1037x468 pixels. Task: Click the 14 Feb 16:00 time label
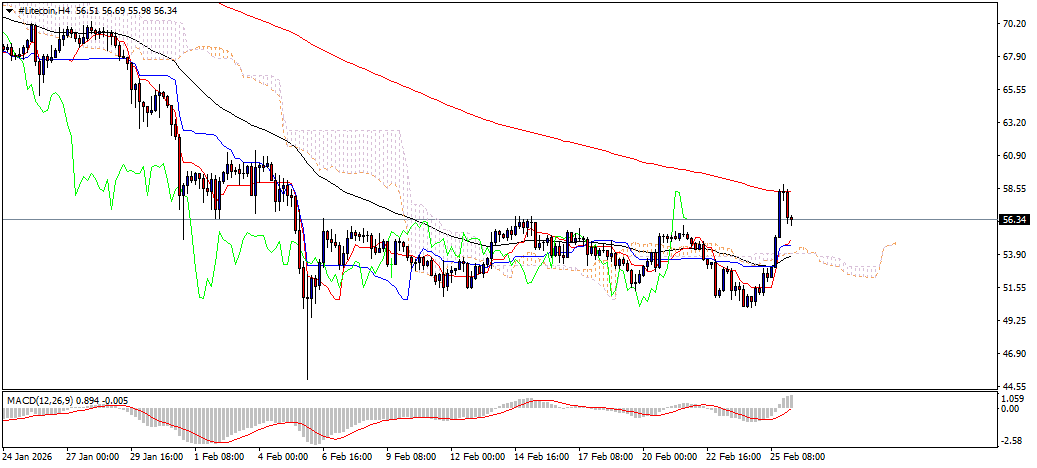point(542,457)
